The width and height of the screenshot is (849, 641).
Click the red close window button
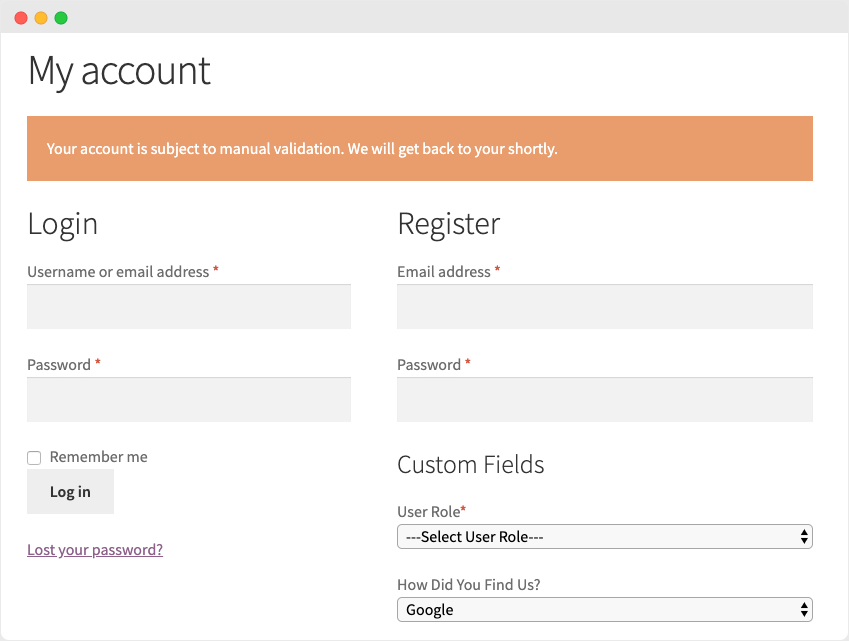pyautogui.click(x=21, y=18)
